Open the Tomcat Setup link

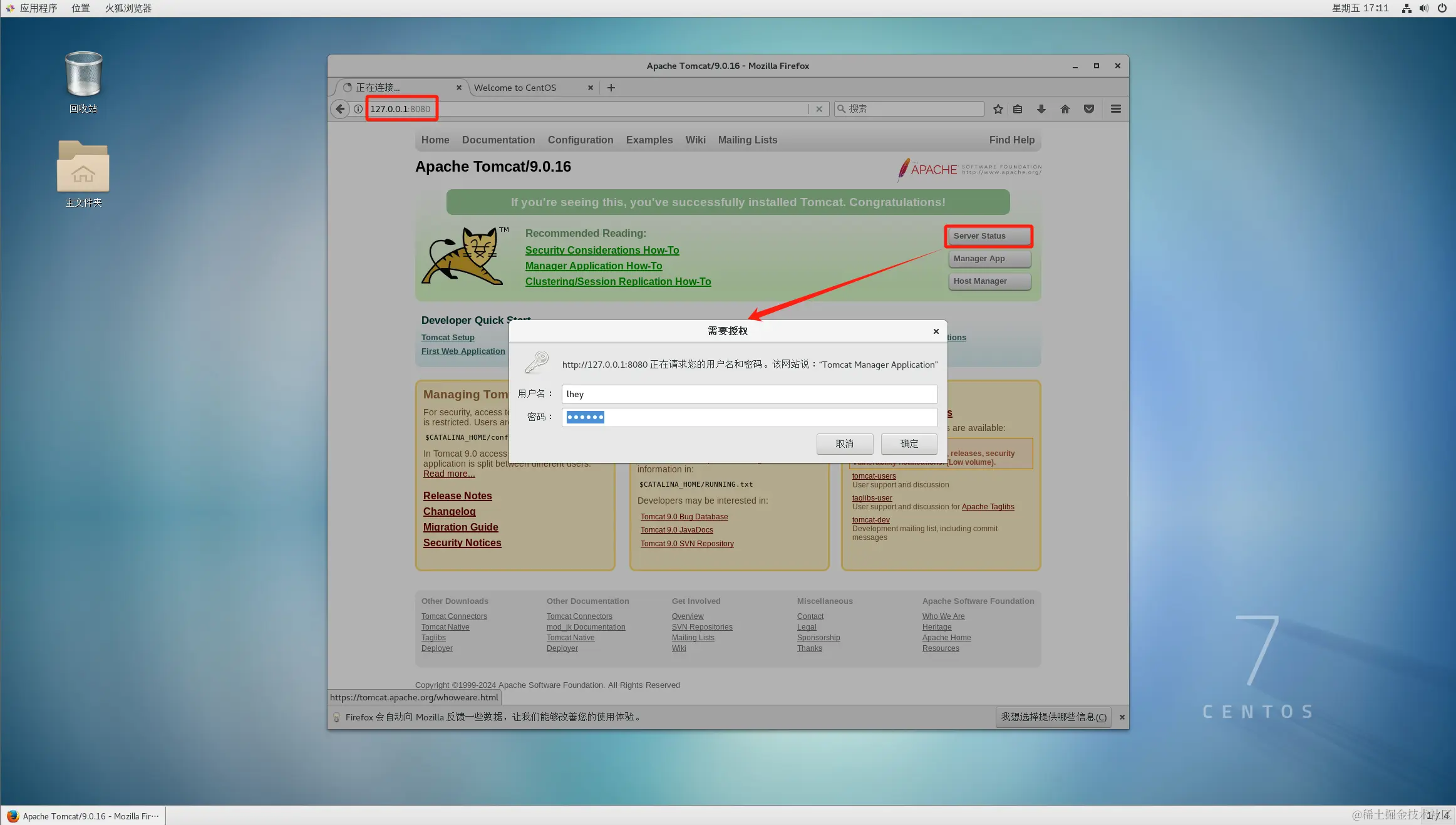(448, 338)
